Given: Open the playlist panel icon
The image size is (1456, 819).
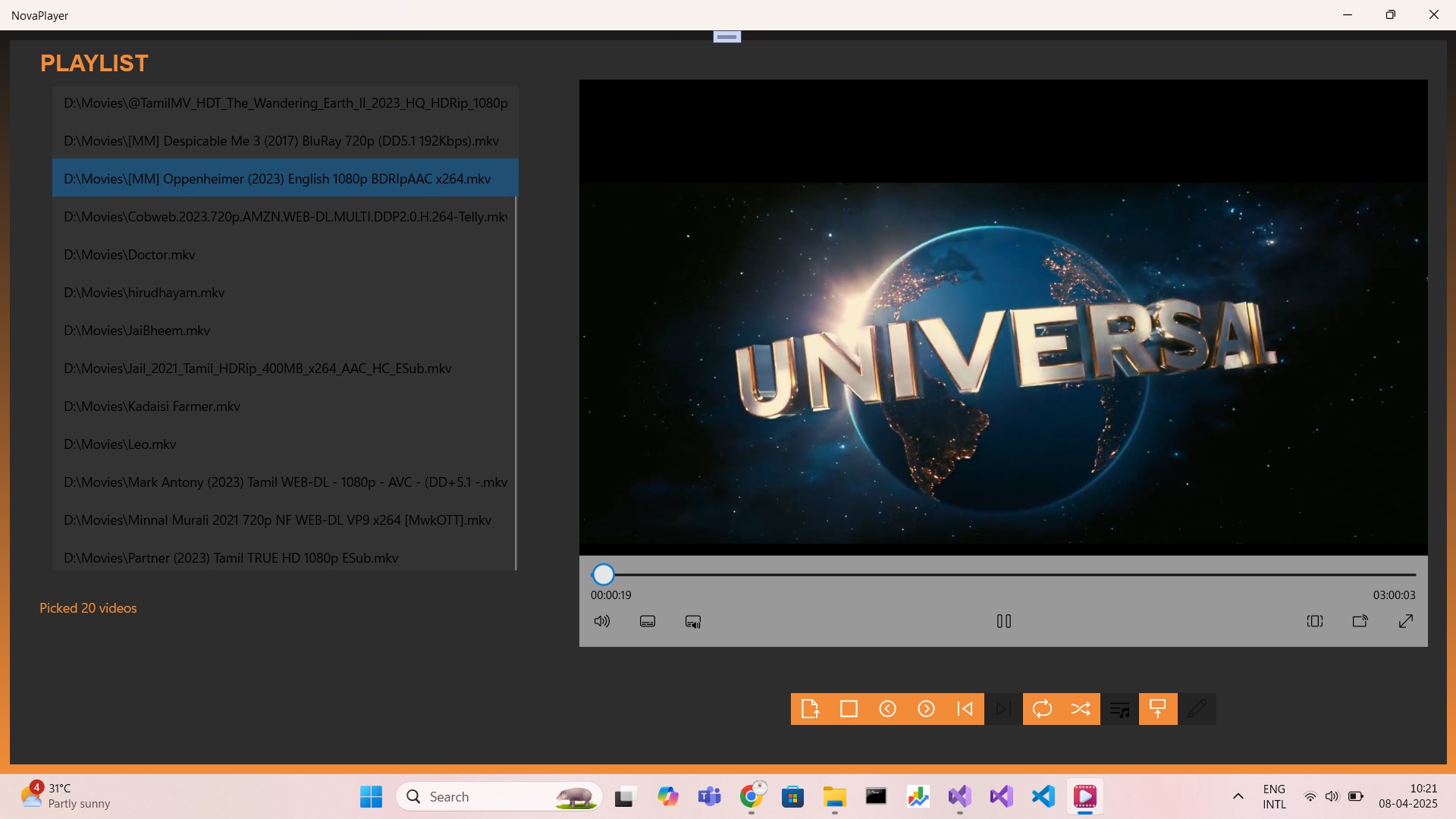Looking at the screenshot, I should tap(1120, 709).
